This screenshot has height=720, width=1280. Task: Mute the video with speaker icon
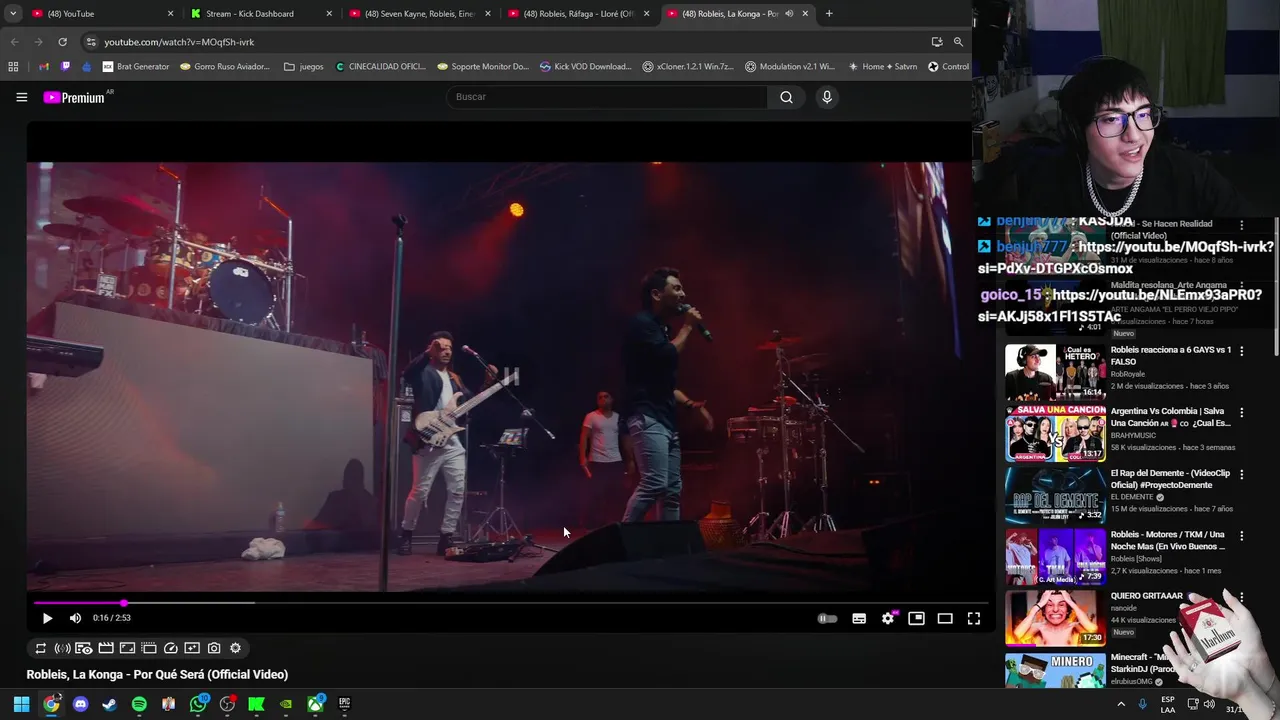tap(75, 618)
